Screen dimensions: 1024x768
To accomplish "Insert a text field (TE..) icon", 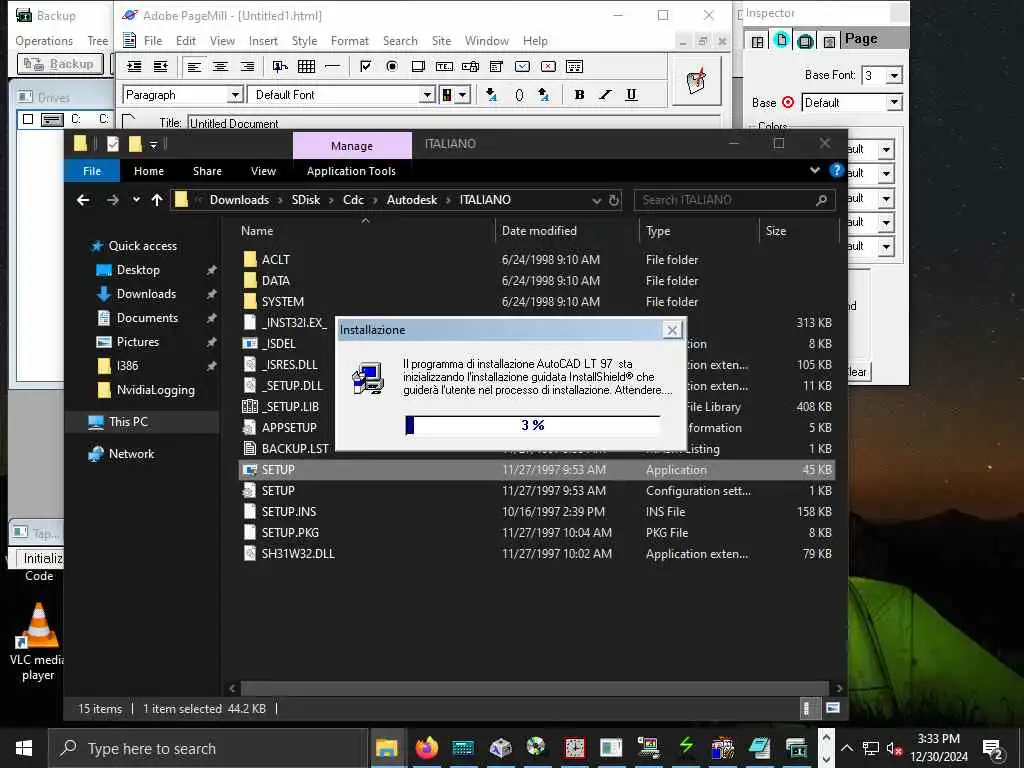I will point(444,66).
